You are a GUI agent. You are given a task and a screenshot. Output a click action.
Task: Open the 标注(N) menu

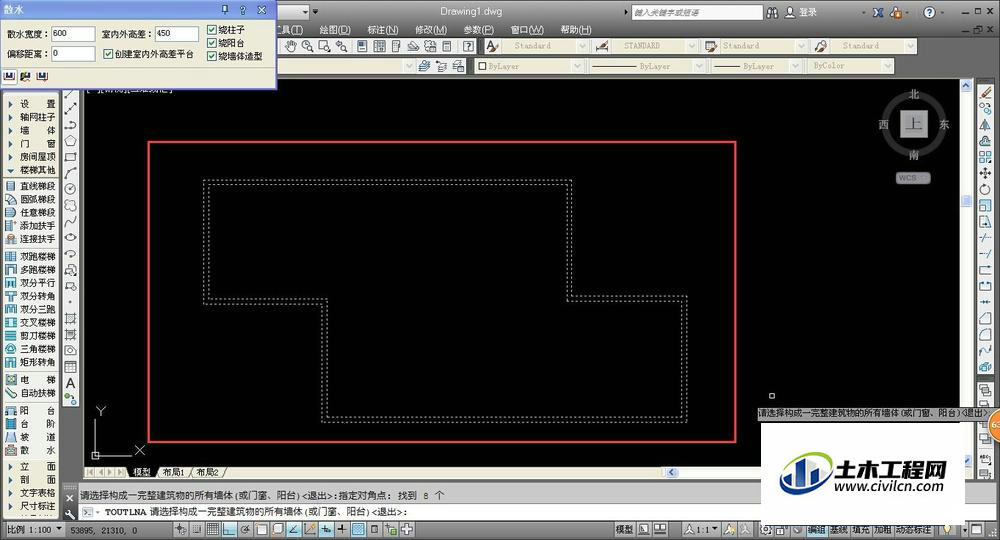point(383,29)
